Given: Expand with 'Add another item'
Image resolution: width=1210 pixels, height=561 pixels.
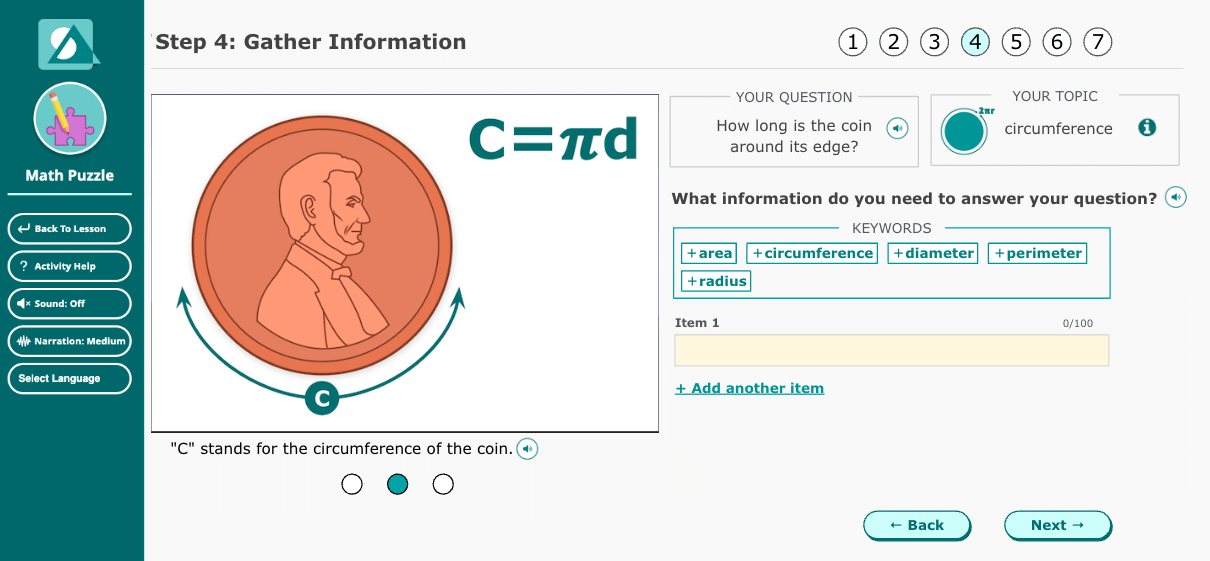Looking at the screenshot, I should (x=750, y=388).
